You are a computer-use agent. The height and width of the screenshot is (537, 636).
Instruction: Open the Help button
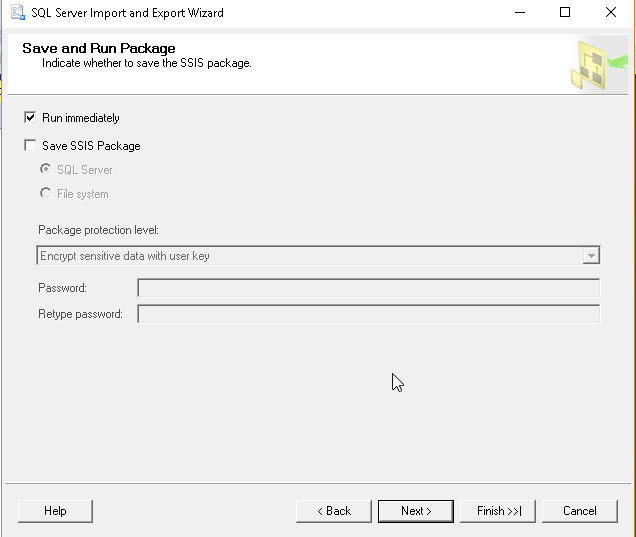[55, 511]
